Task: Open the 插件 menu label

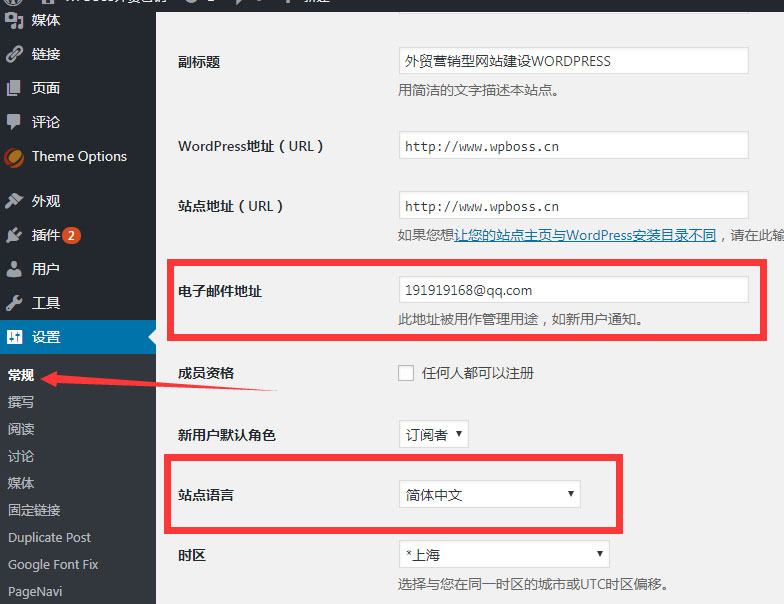Action: pos(46,235)
